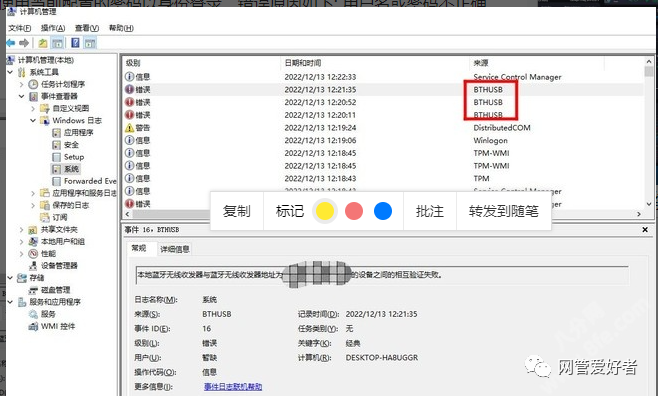Viewport: 658px width, 396px height.
Task: Click the horizontal scroll-left arrow
Action: (128, 214)
